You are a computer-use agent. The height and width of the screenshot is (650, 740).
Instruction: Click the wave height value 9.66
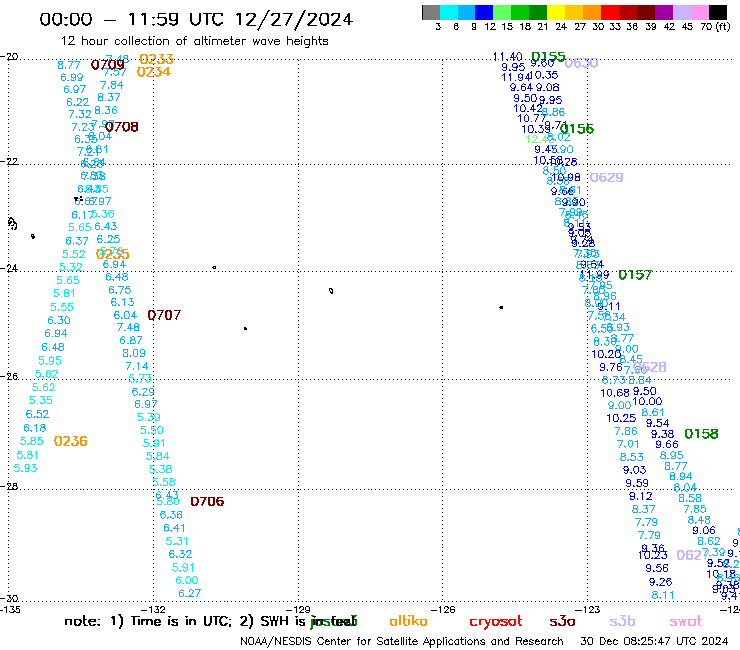(x=667, y=444)
